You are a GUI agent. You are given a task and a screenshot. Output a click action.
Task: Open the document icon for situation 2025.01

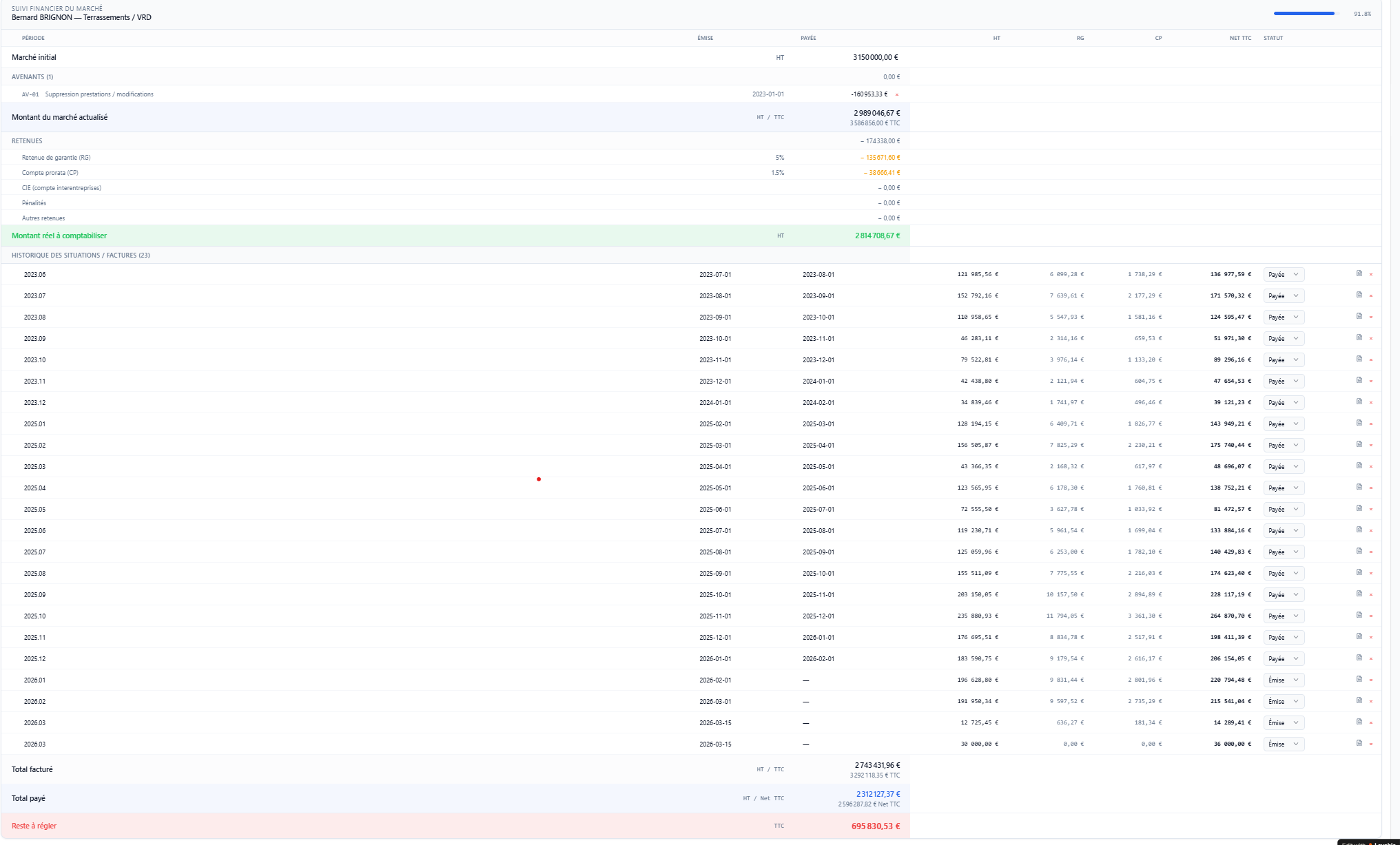click(x=1359, y=423)
